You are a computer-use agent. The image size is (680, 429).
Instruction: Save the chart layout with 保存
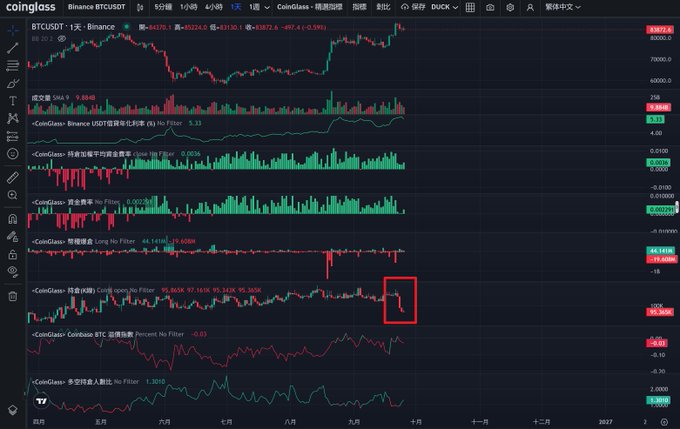(x=413, y=7)
